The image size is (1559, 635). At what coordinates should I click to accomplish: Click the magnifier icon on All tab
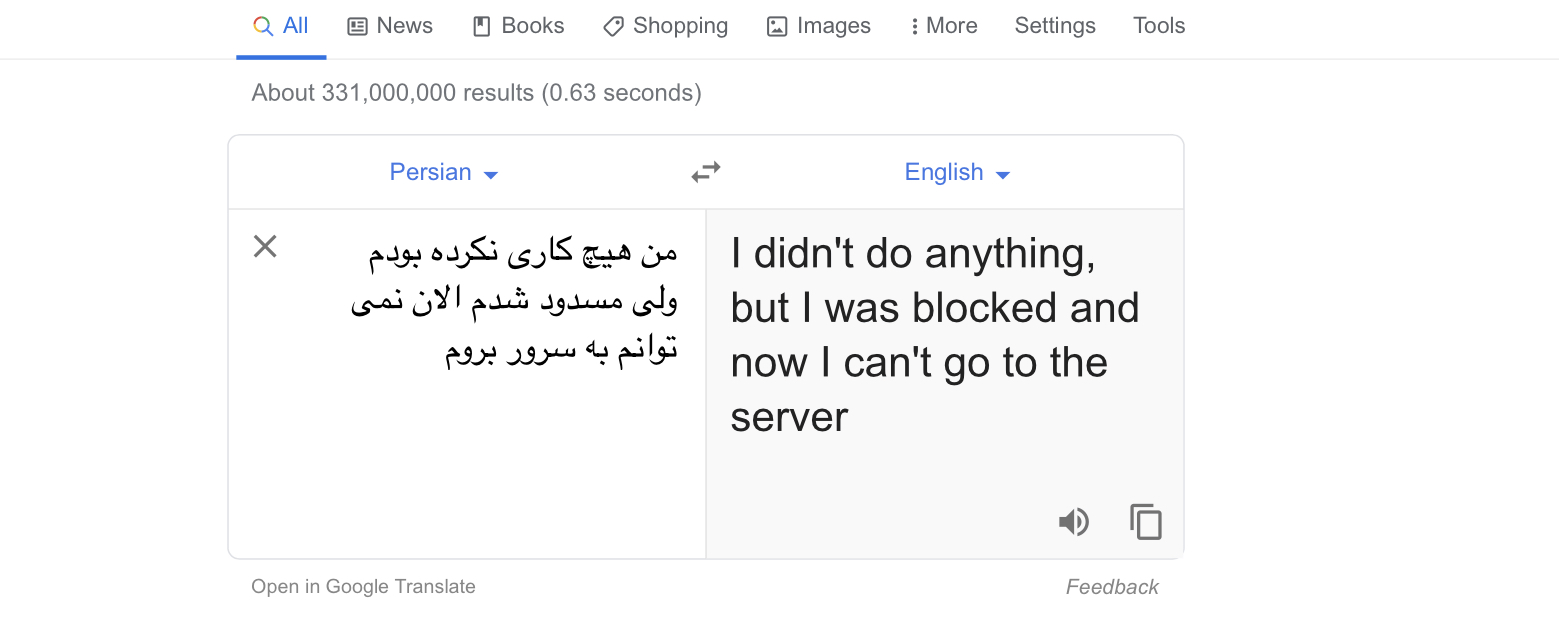263,26
